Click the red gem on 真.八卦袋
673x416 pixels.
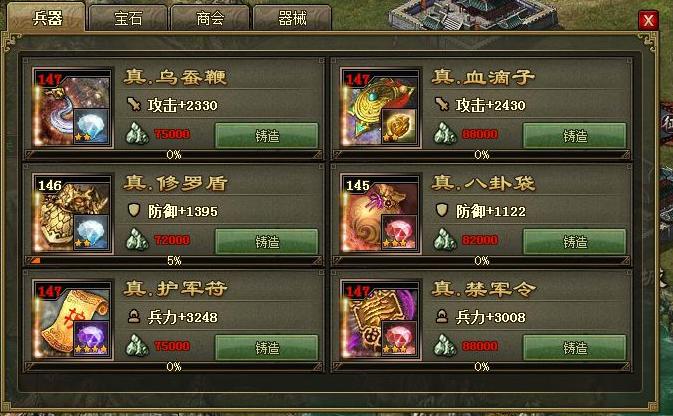tap(399, 232)
